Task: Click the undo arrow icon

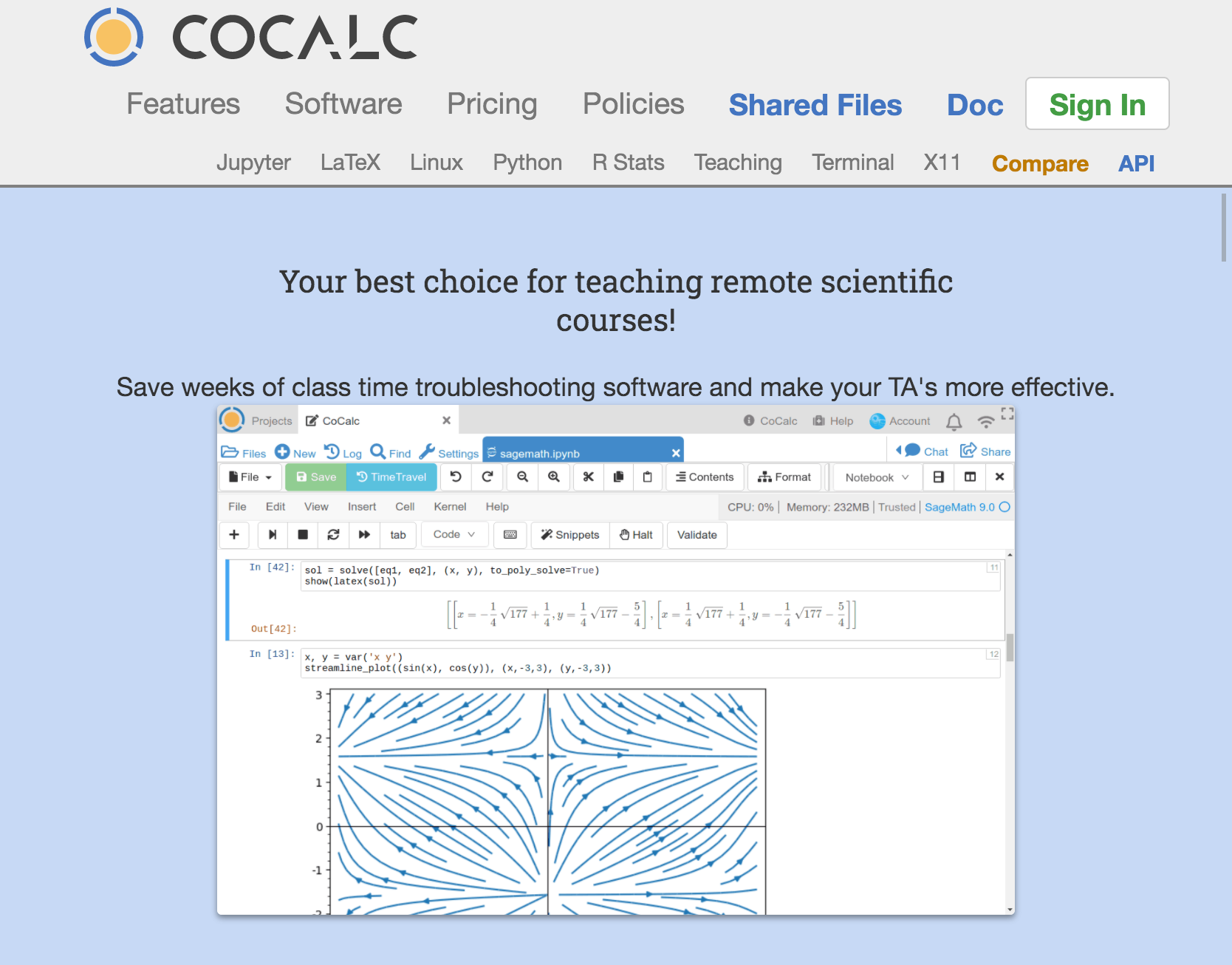Action: 455,477
